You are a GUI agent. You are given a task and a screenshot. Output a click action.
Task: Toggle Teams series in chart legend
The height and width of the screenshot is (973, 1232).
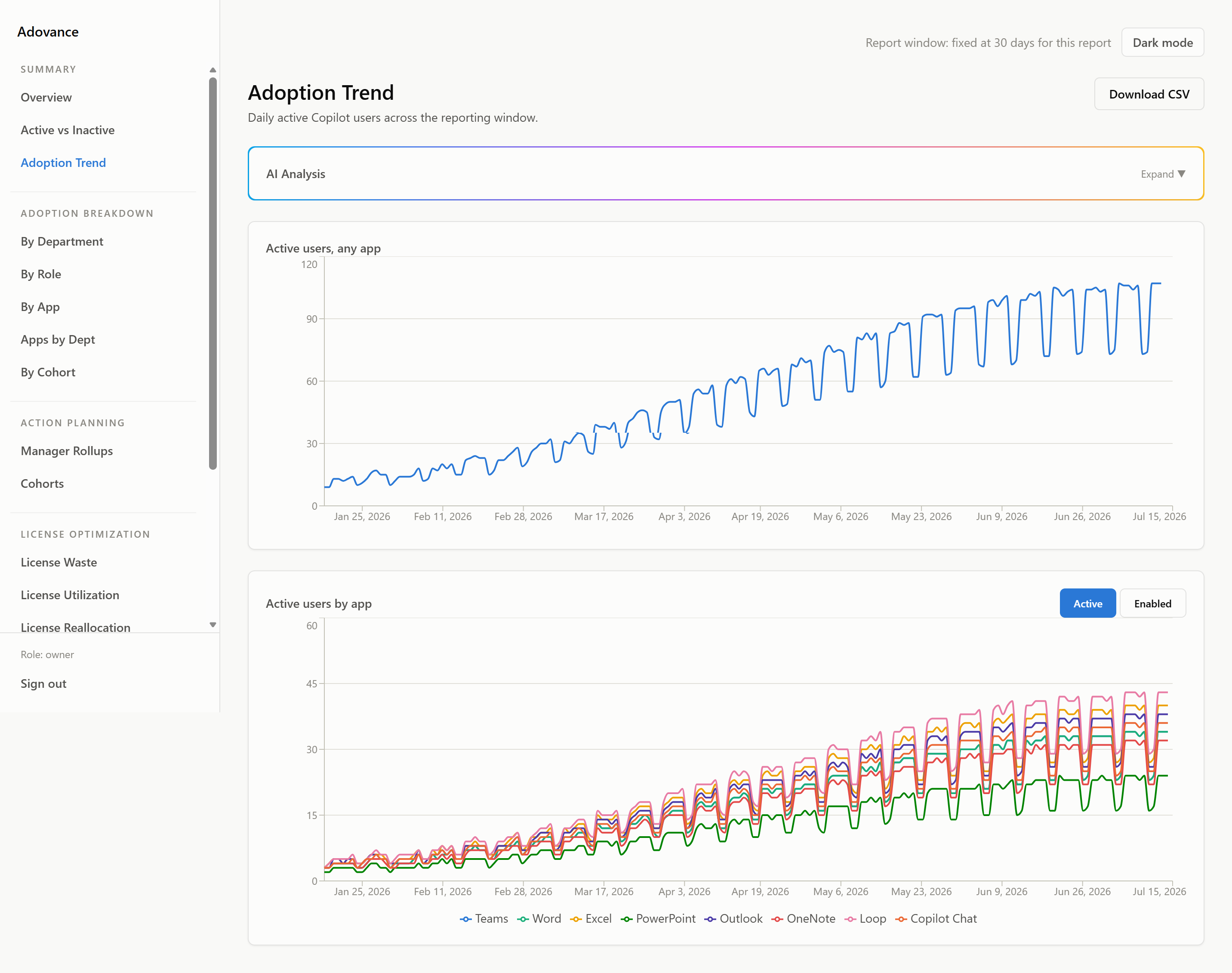click(484, 919)
